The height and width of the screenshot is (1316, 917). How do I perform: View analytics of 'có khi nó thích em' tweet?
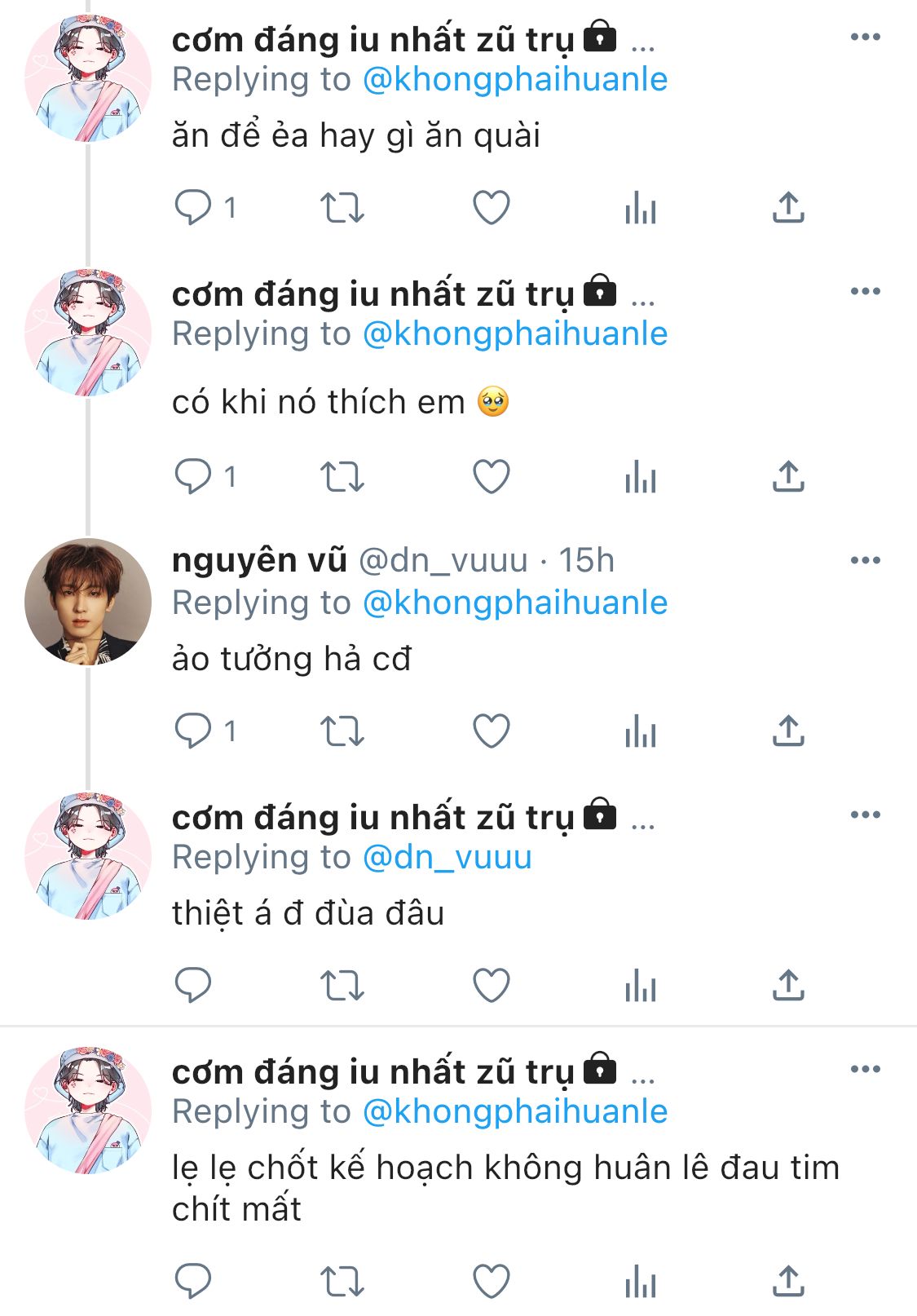point(641,476)
